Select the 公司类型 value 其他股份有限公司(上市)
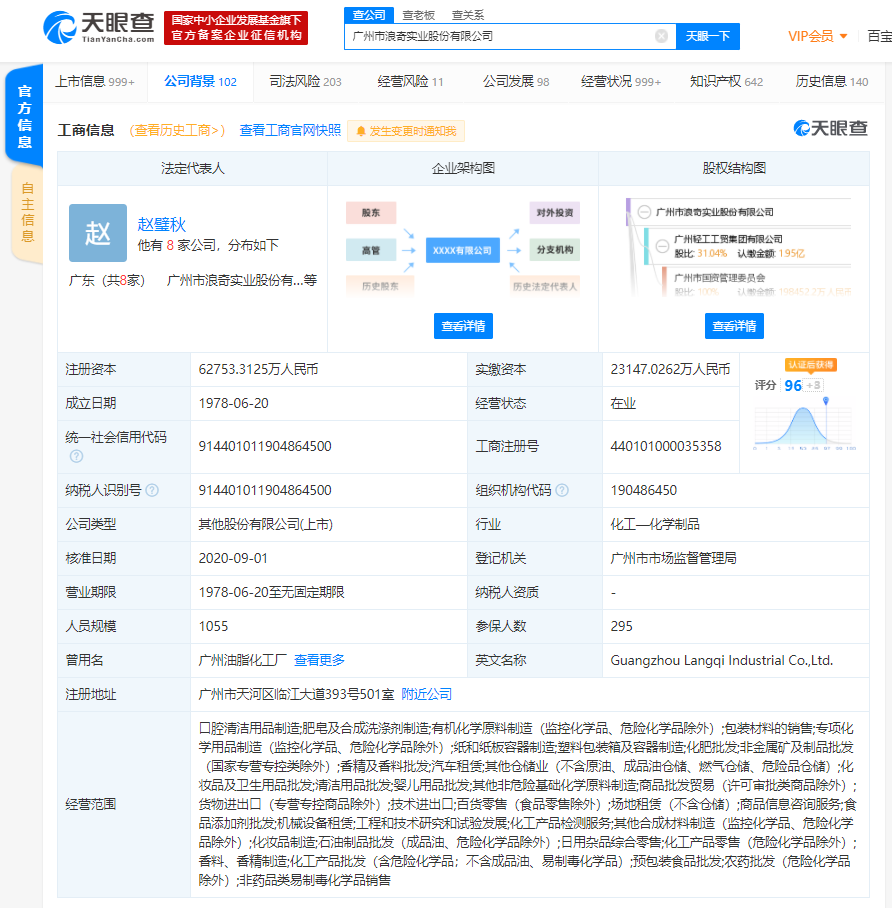This screenshot has height=908, width=892. [x=265, y=525]
